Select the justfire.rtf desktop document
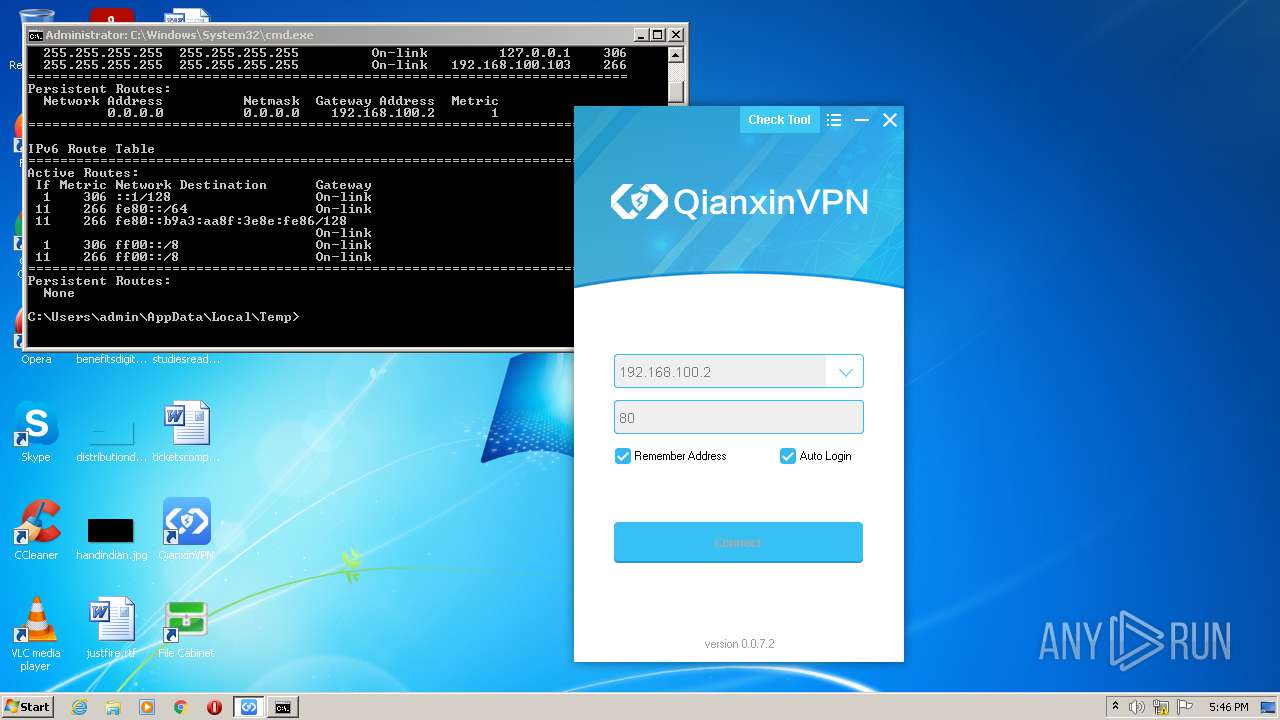 [111, 629]
